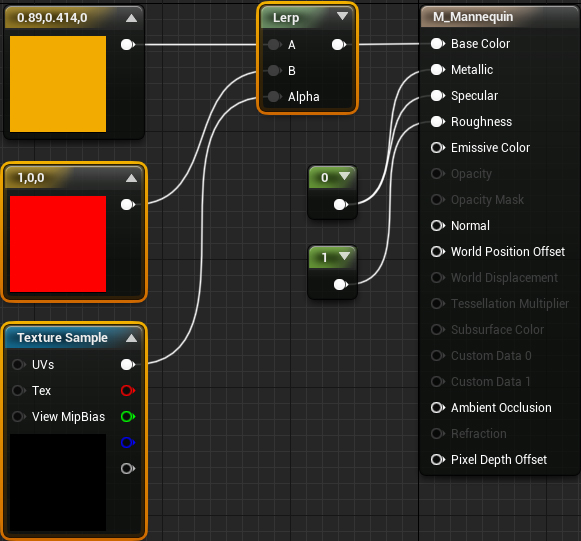Select the Texture Sample node title
581x541 pixels.
point(62,338)
